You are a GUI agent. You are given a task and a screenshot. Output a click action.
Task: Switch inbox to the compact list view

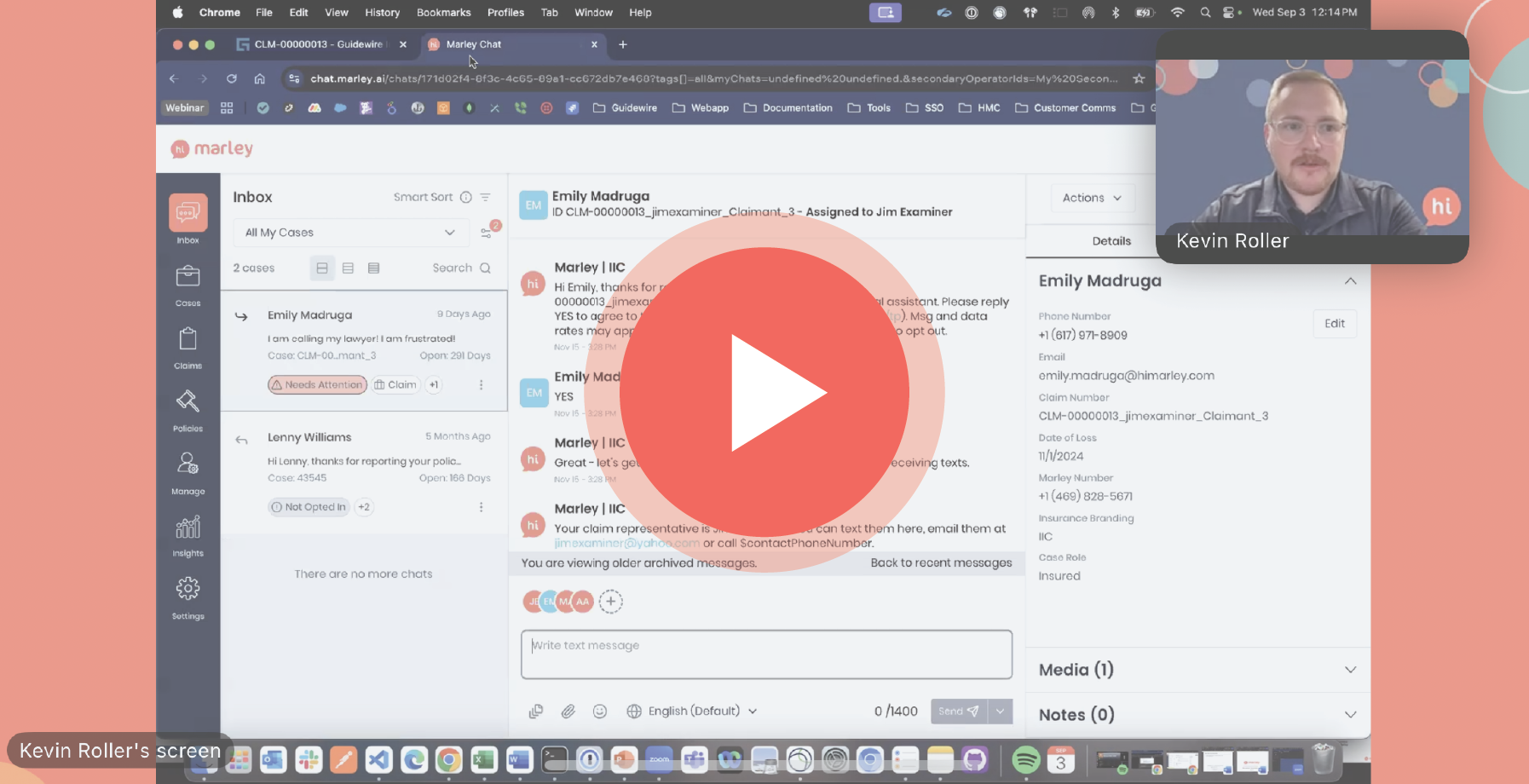tap(348, 268)
